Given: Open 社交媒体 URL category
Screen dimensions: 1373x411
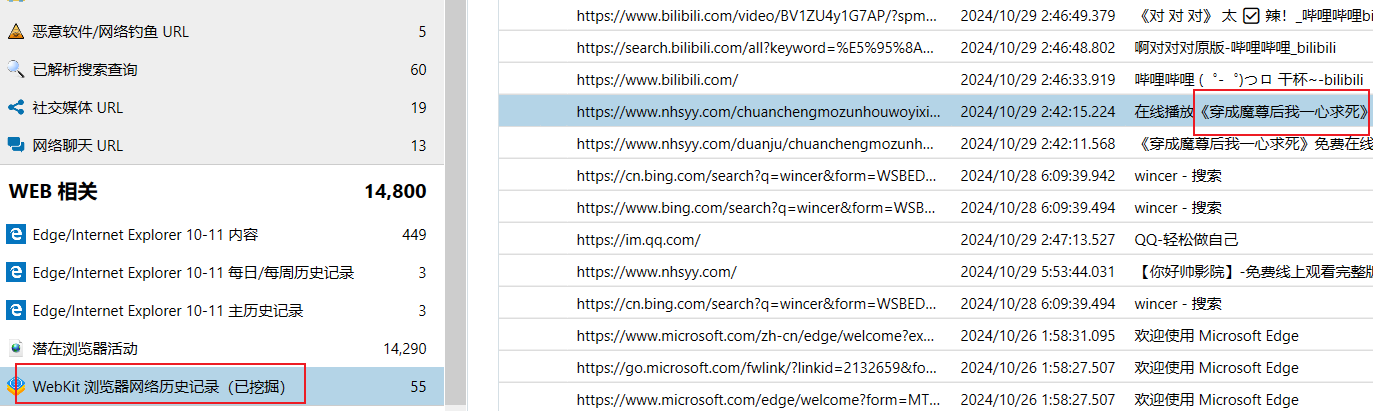Looking at the screenshot, I should 221,107.
